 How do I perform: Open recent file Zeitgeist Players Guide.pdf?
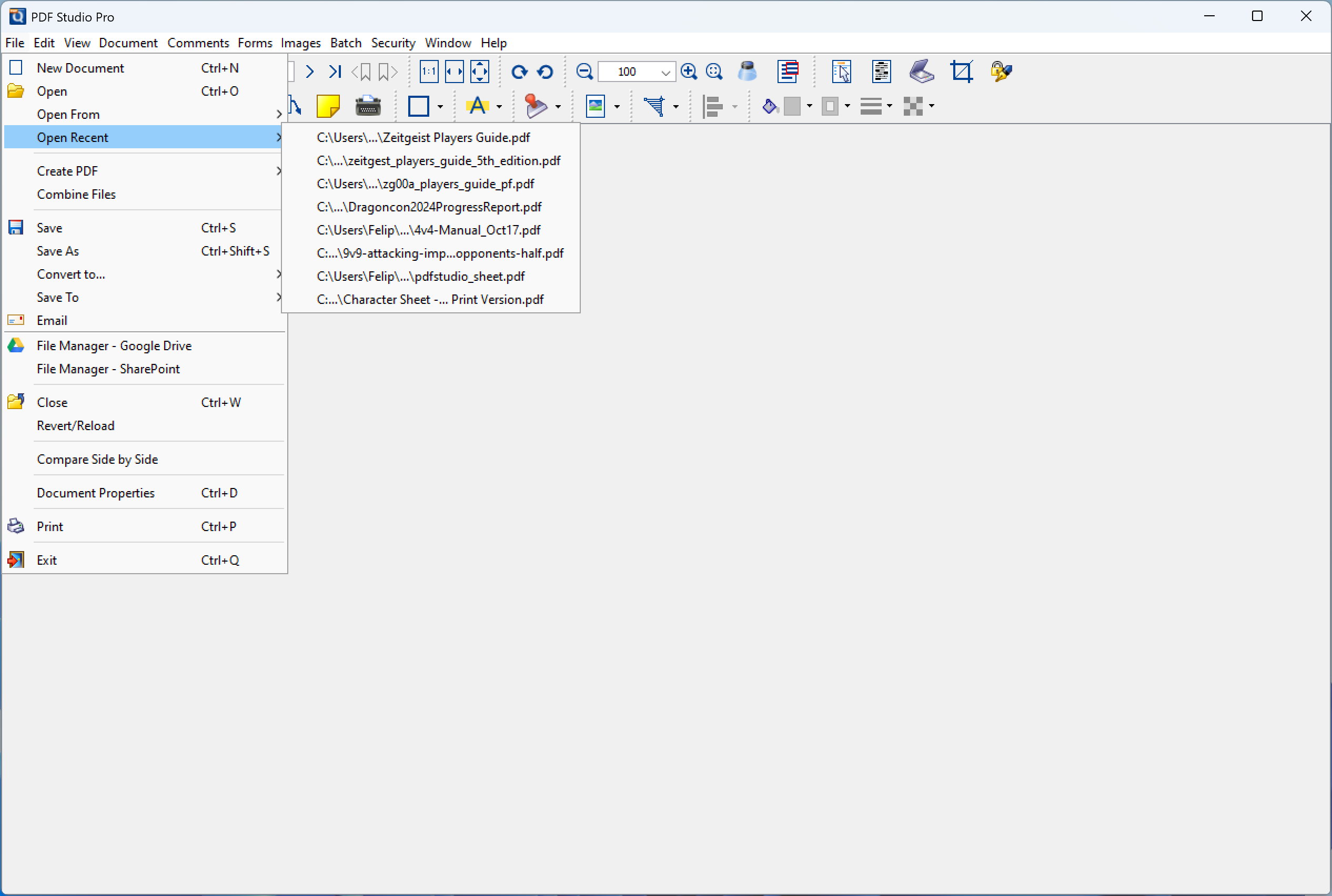click(x=423, y=137)
